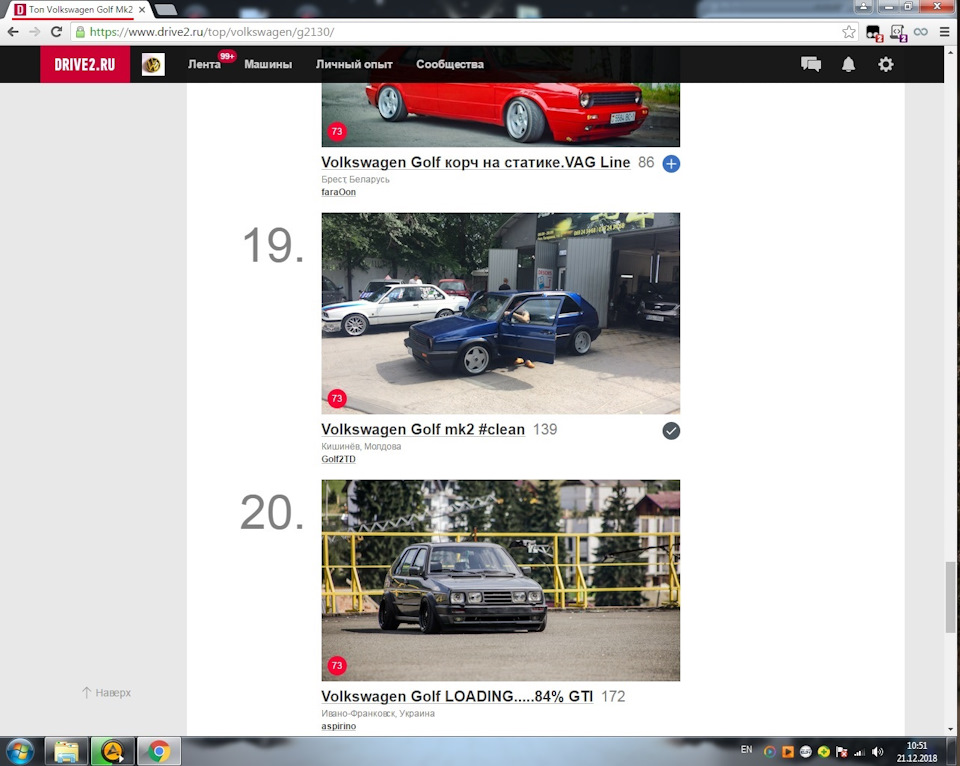Open the AIMP player taskbar icon
This screenshot has height=766, width=960.
pos(113,751)
